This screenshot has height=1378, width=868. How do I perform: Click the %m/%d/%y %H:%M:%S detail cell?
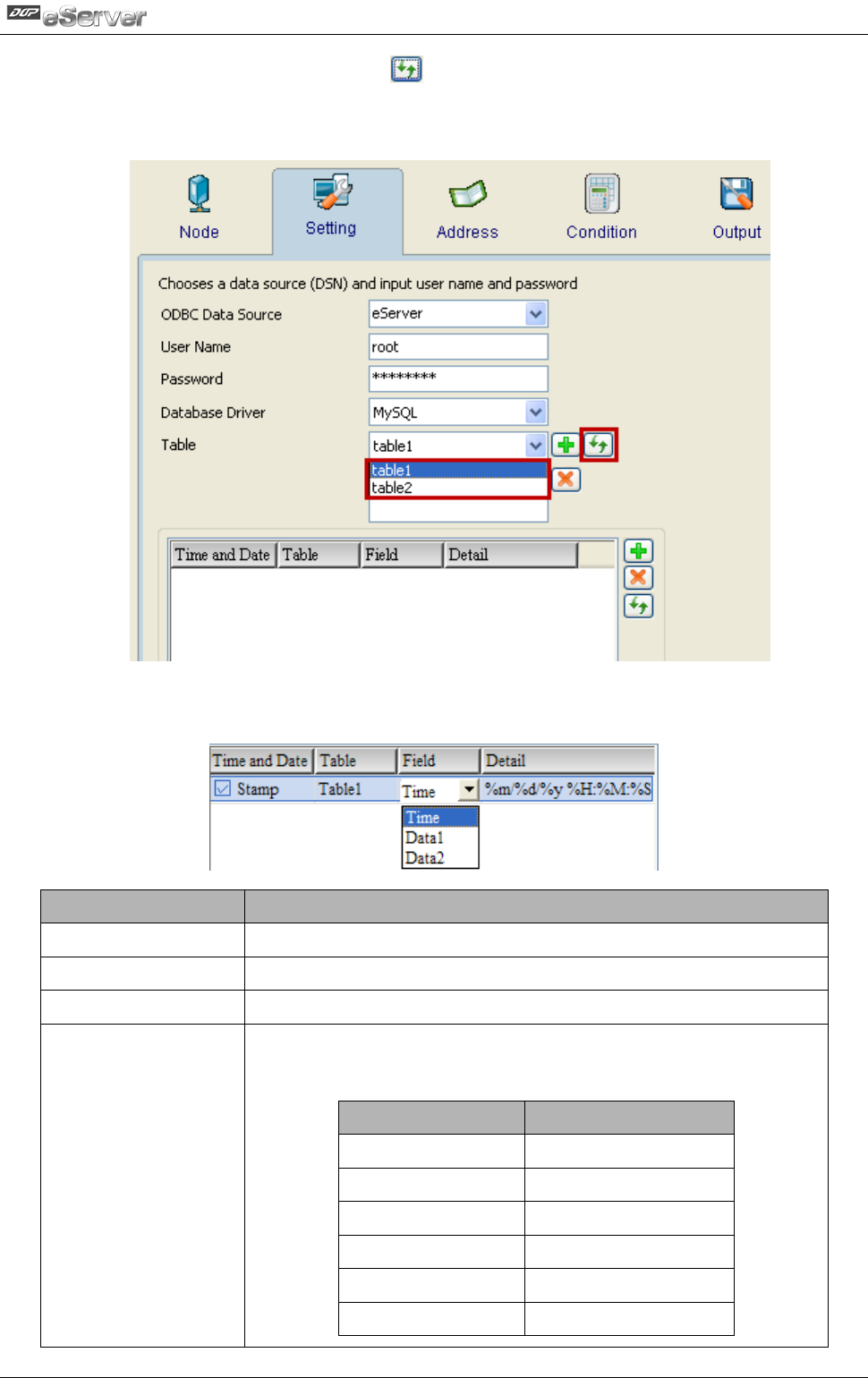567,789
